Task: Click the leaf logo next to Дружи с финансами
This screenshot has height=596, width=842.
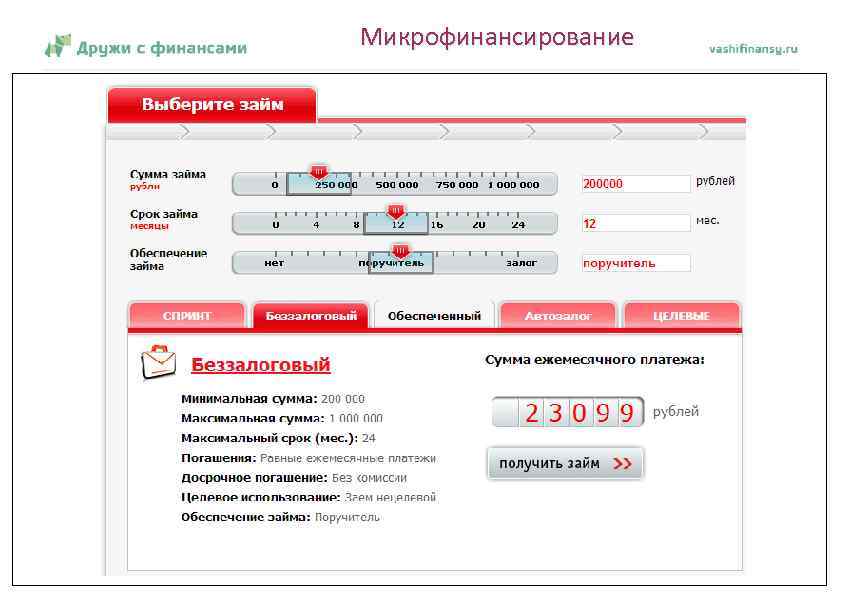Action: 57,44
